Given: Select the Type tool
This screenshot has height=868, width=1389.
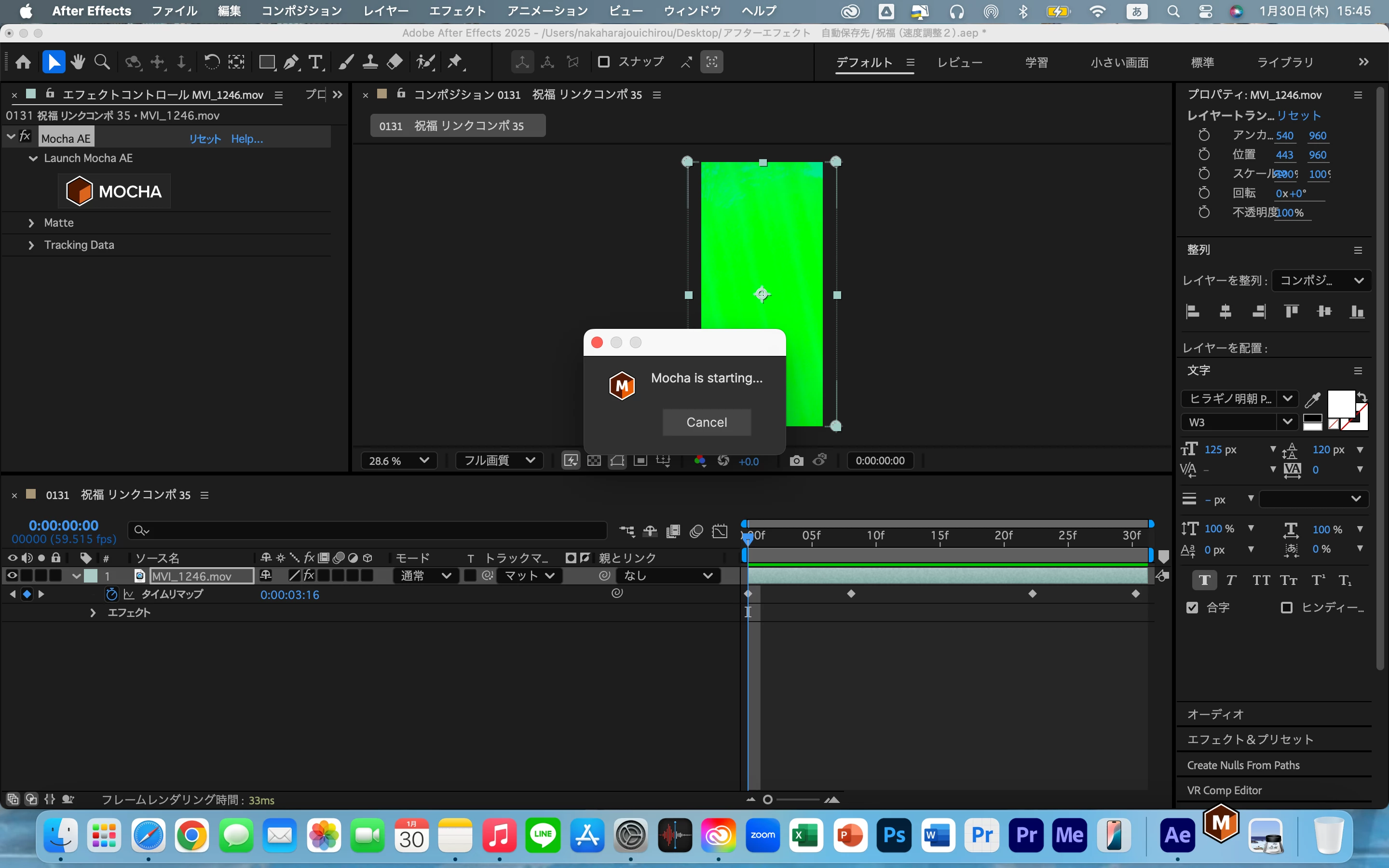Looking at the screenshot, I should click(315, 62).
